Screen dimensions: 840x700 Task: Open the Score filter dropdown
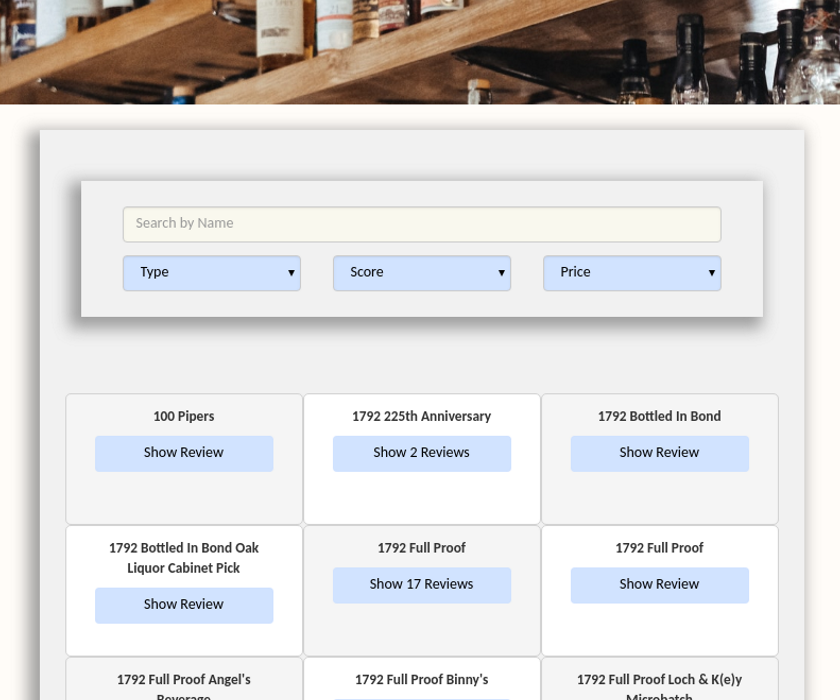[x=421, y=273]
